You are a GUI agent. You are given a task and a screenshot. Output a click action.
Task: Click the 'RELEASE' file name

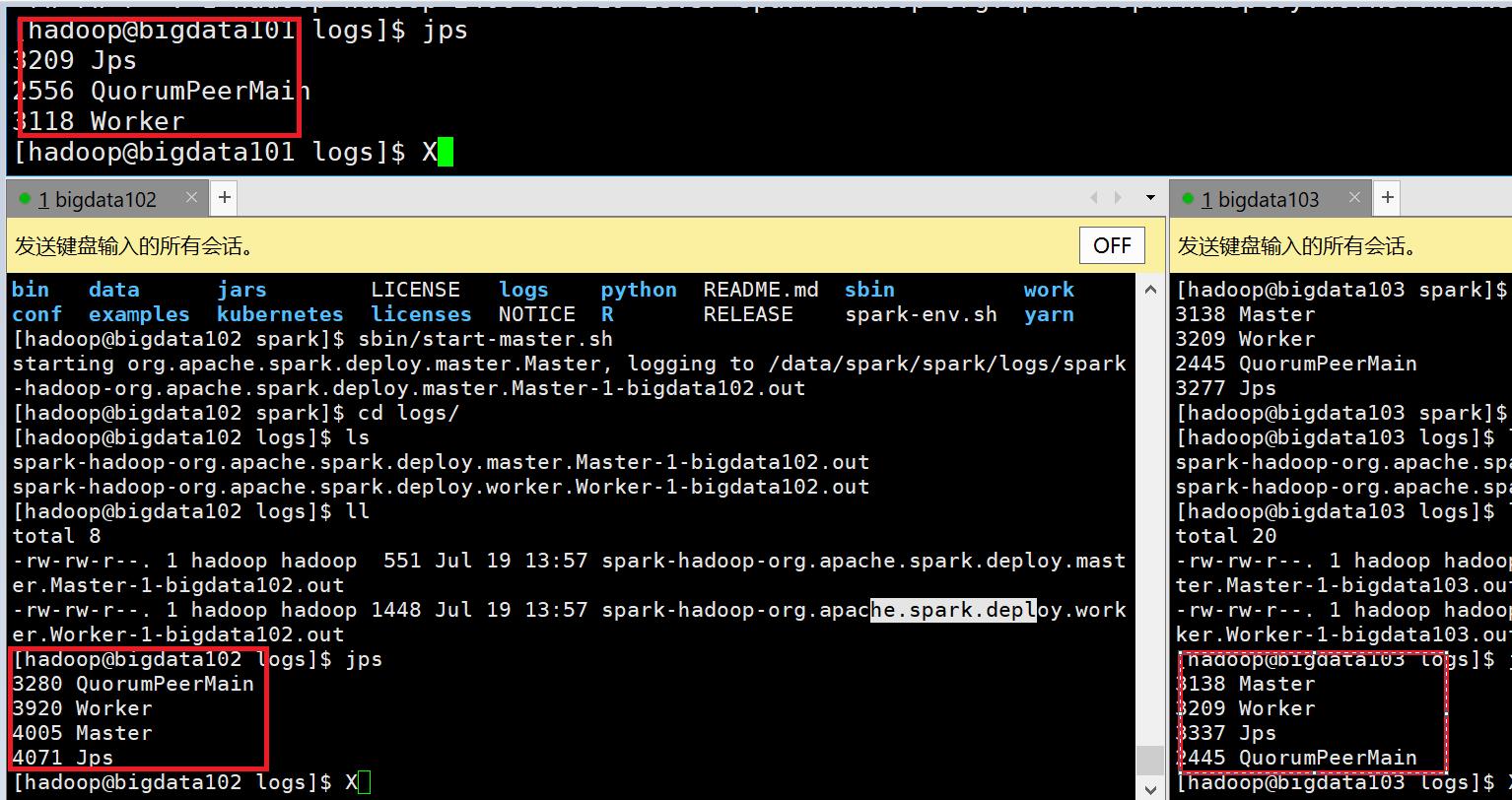748,314
